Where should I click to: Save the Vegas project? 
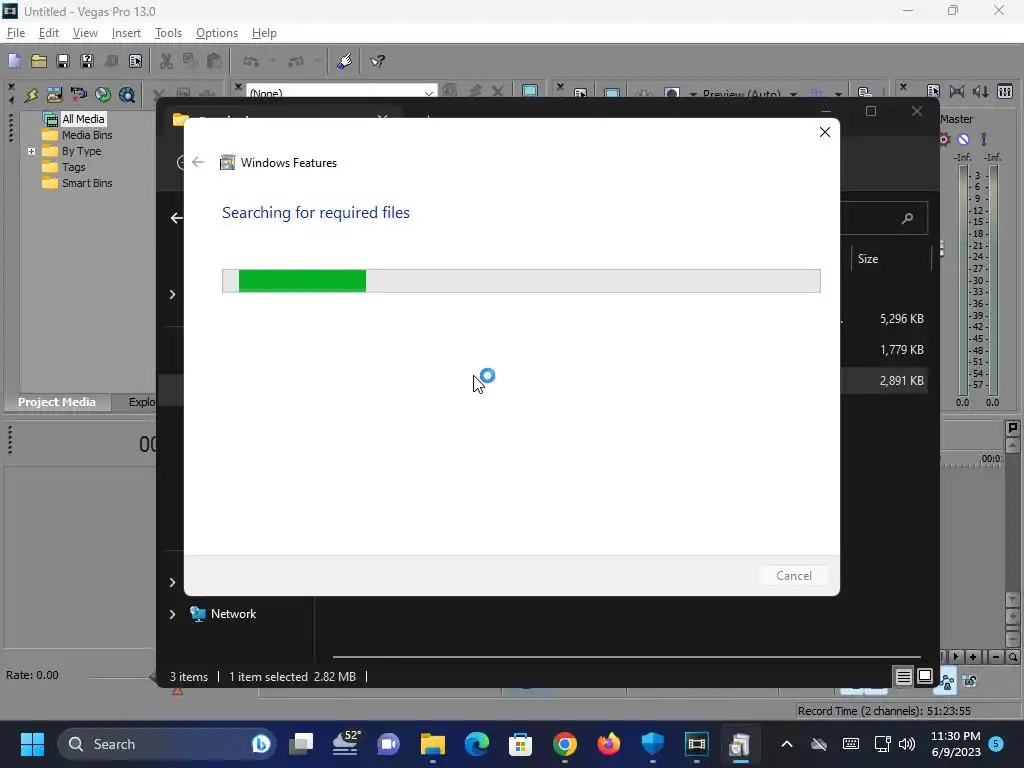(x=63, y=61)
